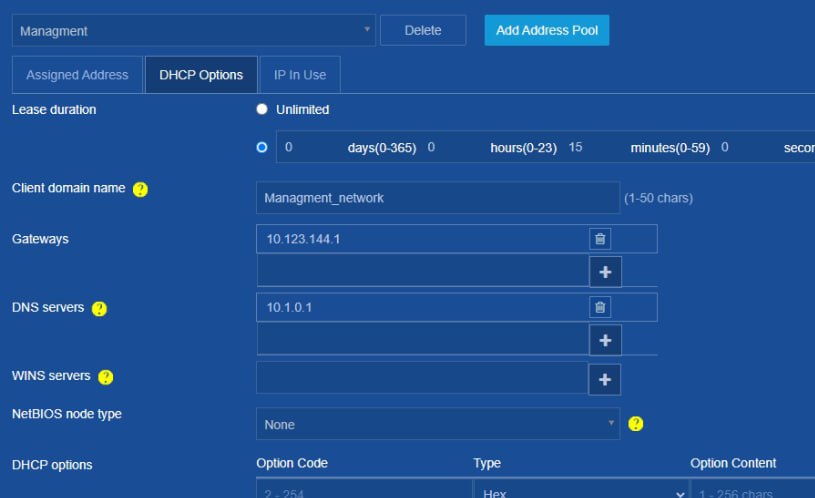This screenshot has height=498, width=815.
Task: Focus the lease hours field
Action: point(455,147)
